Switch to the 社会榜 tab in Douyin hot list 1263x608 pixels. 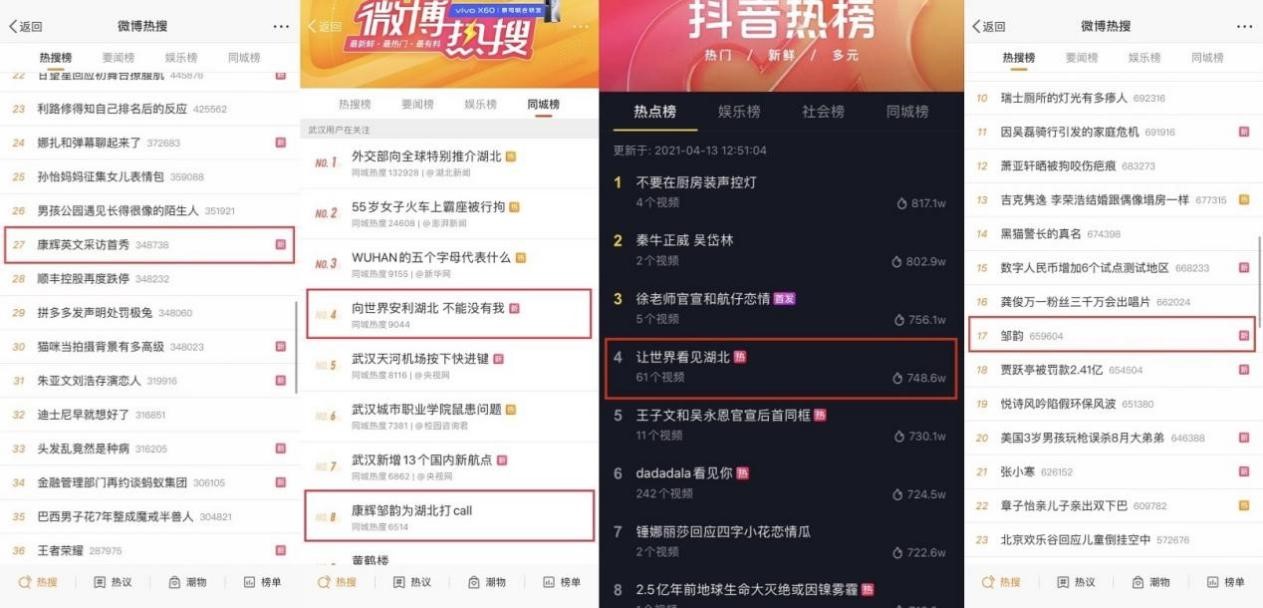point(823,112)
